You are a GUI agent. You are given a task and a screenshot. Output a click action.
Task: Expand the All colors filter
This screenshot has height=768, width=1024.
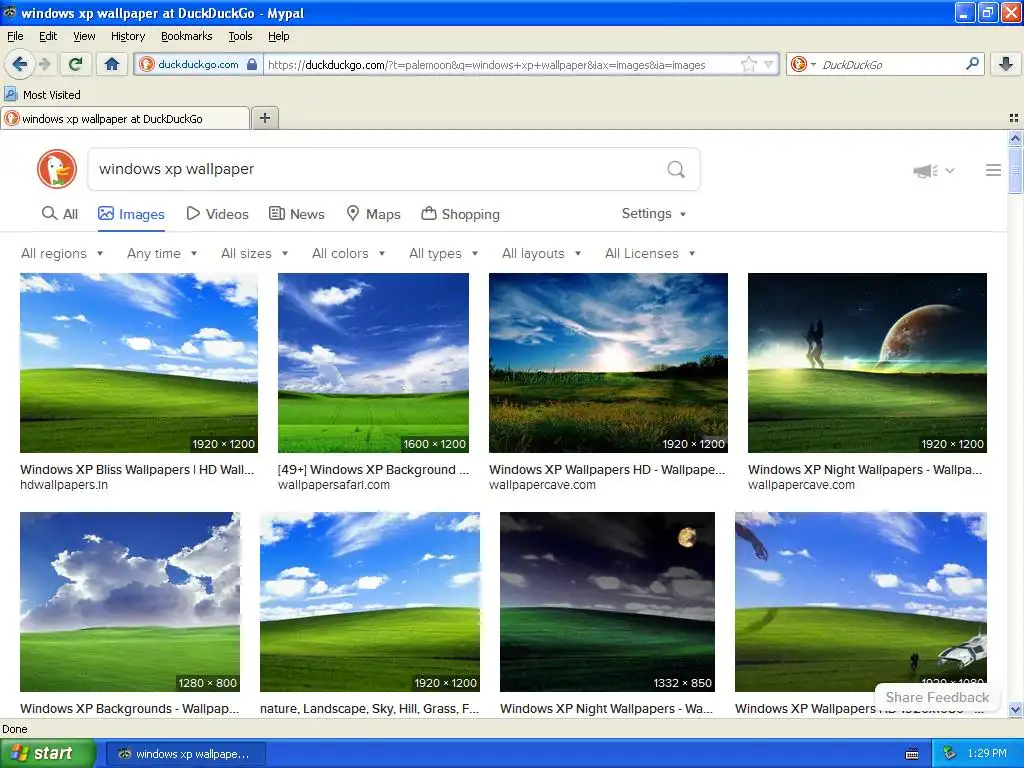349,253
